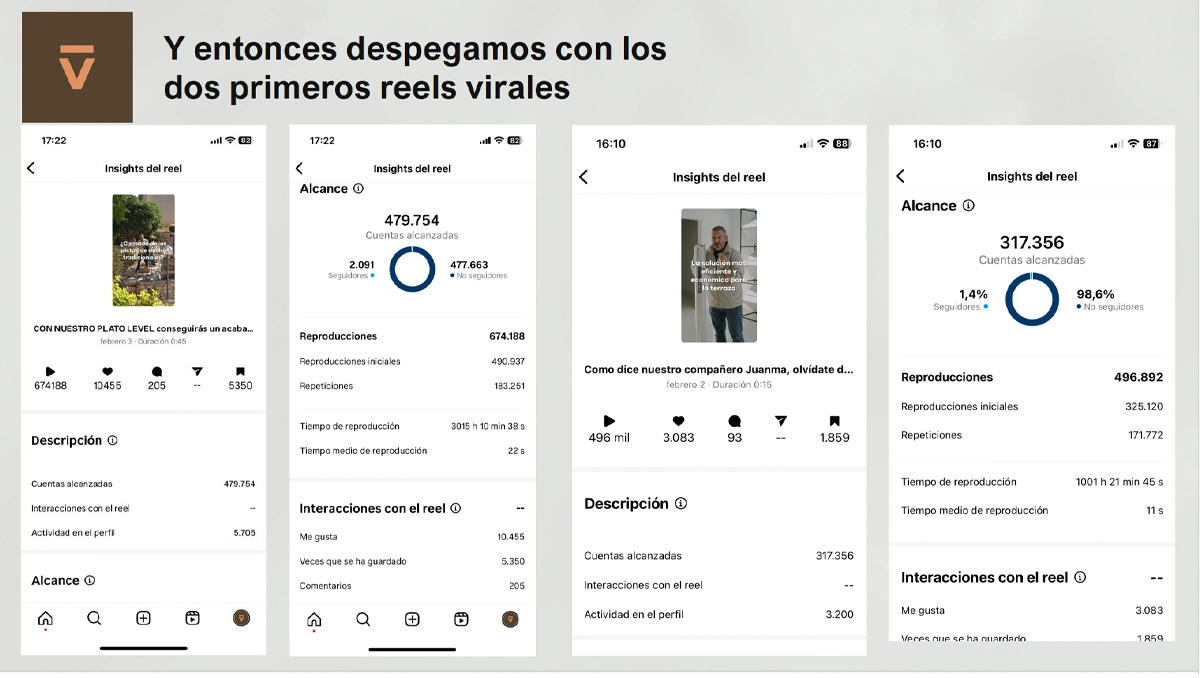Open the PLATO LEVEL reel thumbnail

(x=143, y=250)
